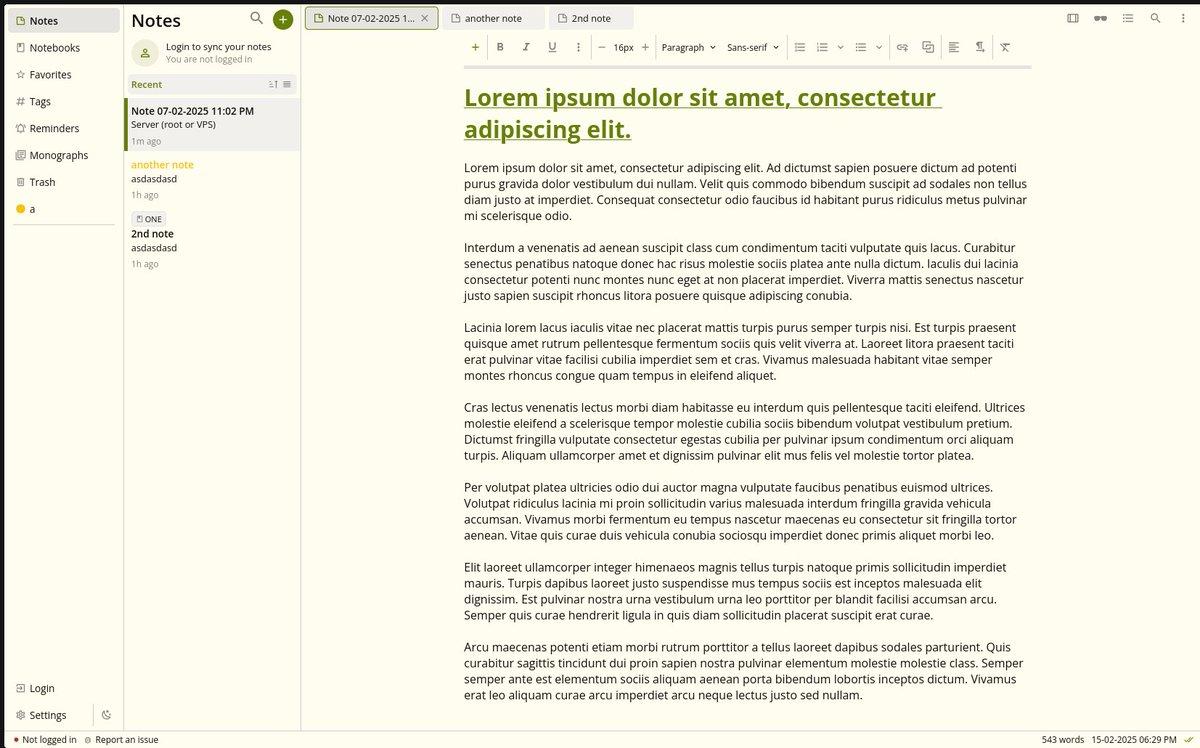Change the text direction

[x=980, y=47]
